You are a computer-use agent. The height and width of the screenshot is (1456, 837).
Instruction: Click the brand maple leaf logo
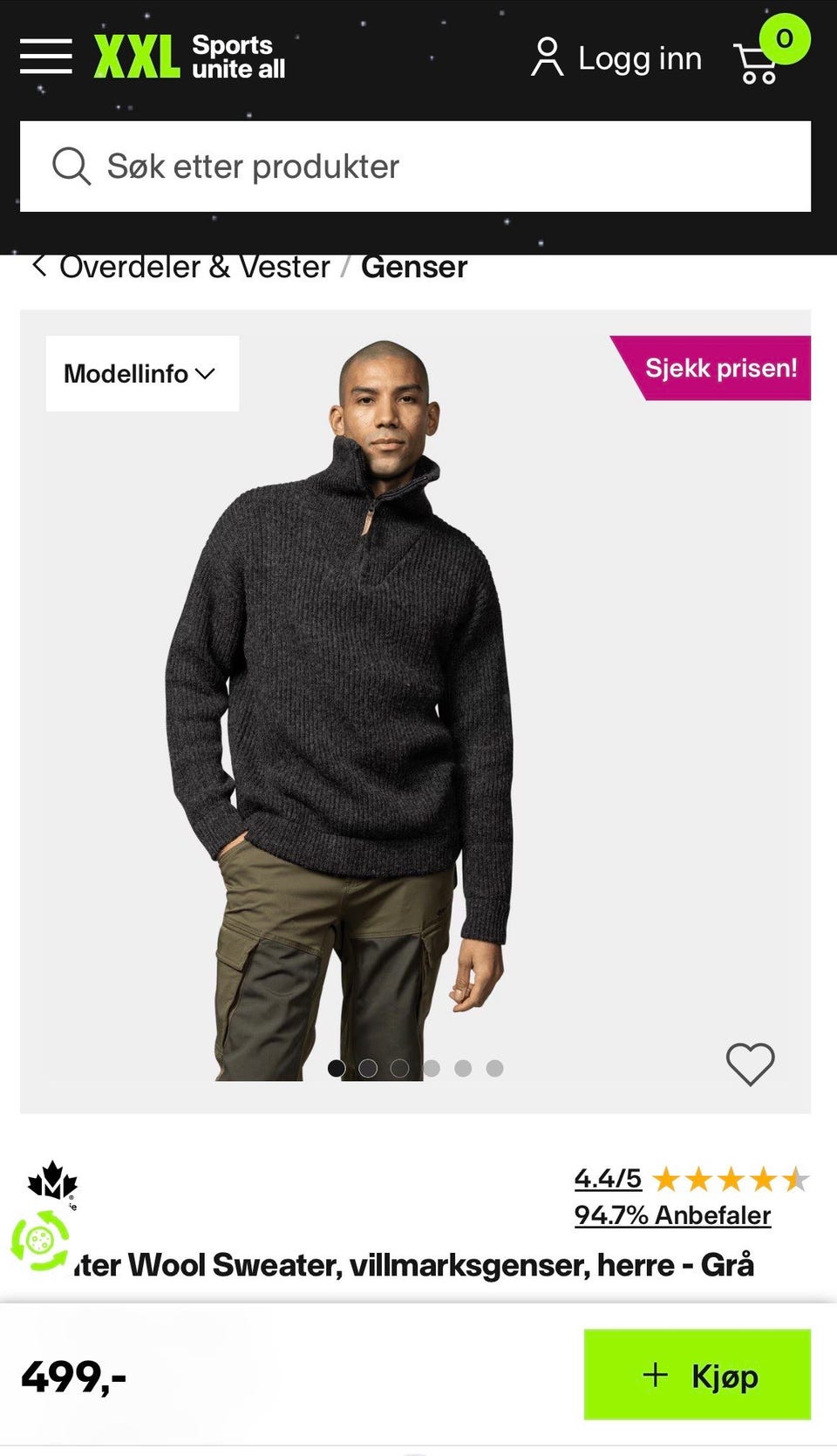(53, 1182)
